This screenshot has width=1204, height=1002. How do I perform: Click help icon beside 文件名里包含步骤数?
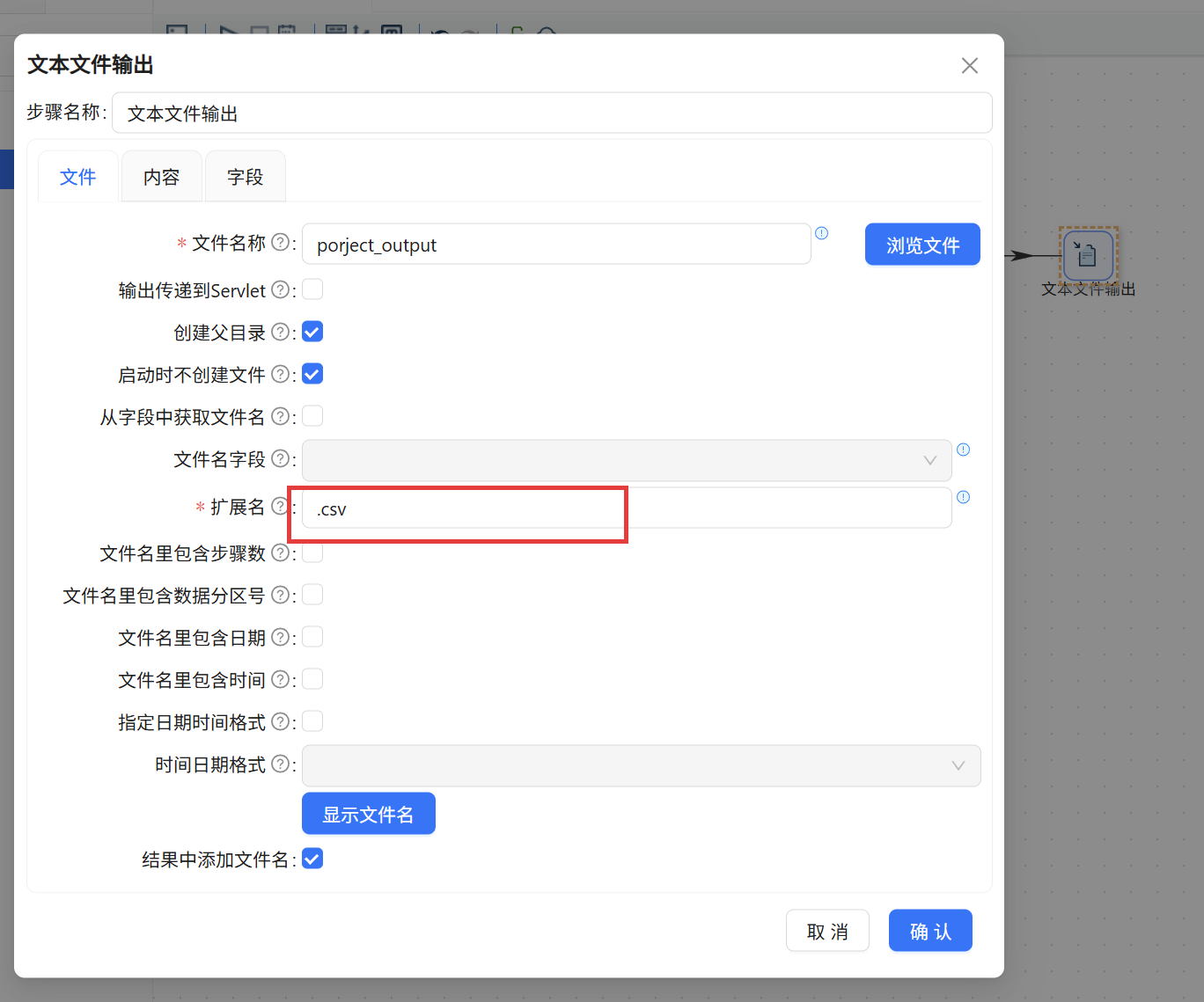click(280, 552)
